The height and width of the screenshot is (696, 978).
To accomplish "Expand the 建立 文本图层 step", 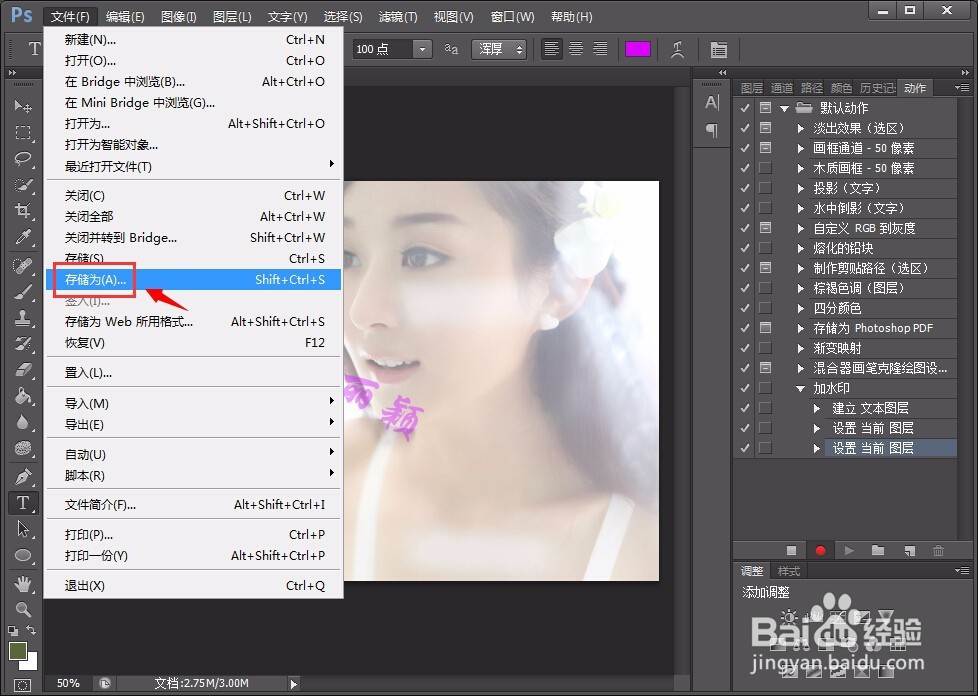I will [x=817, y=408].
